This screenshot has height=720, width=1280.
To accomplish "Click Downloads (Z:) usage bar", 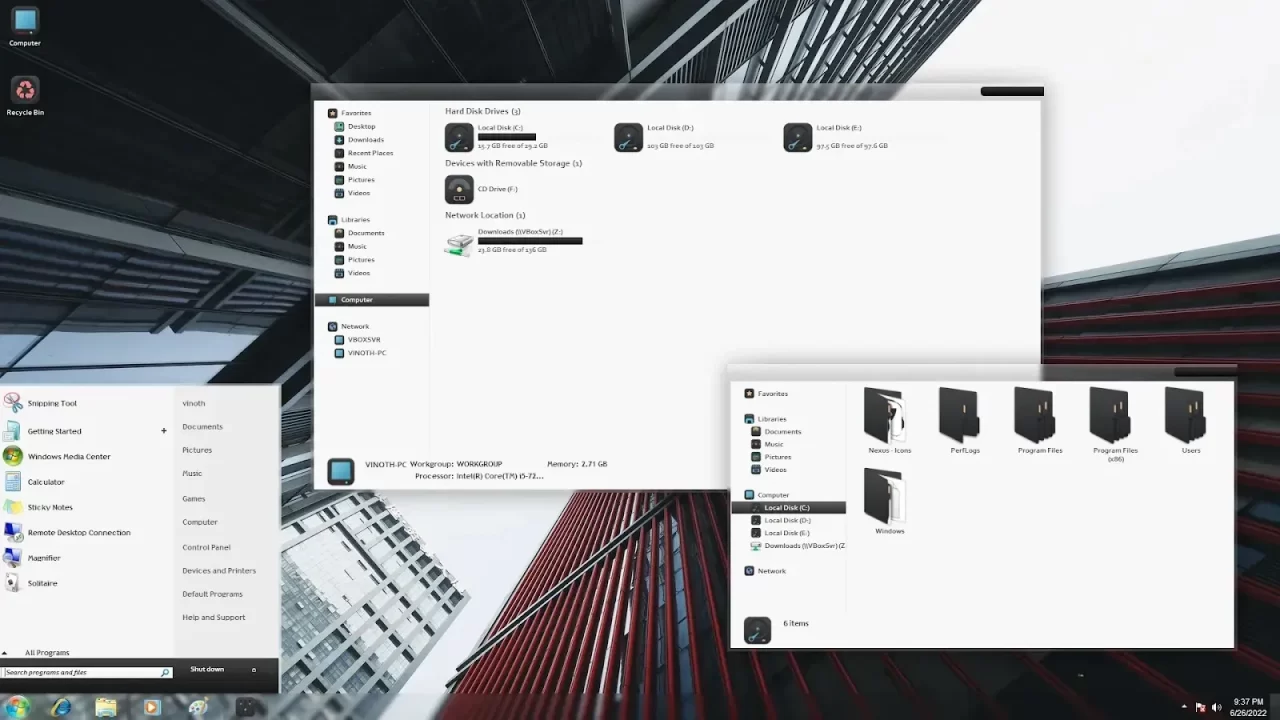I will point(530,241).
